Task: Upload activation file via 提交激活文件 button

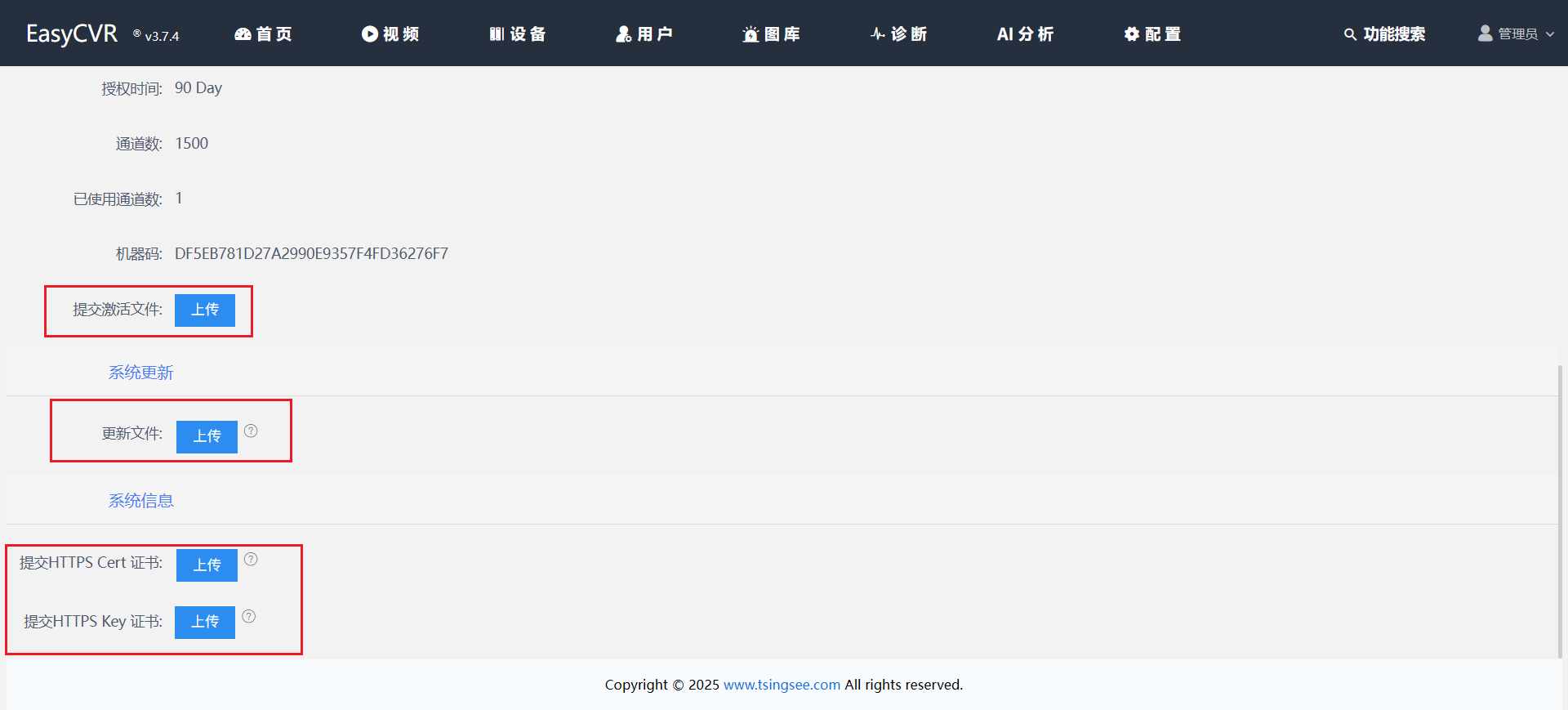Action: click(x=205, y=310)
